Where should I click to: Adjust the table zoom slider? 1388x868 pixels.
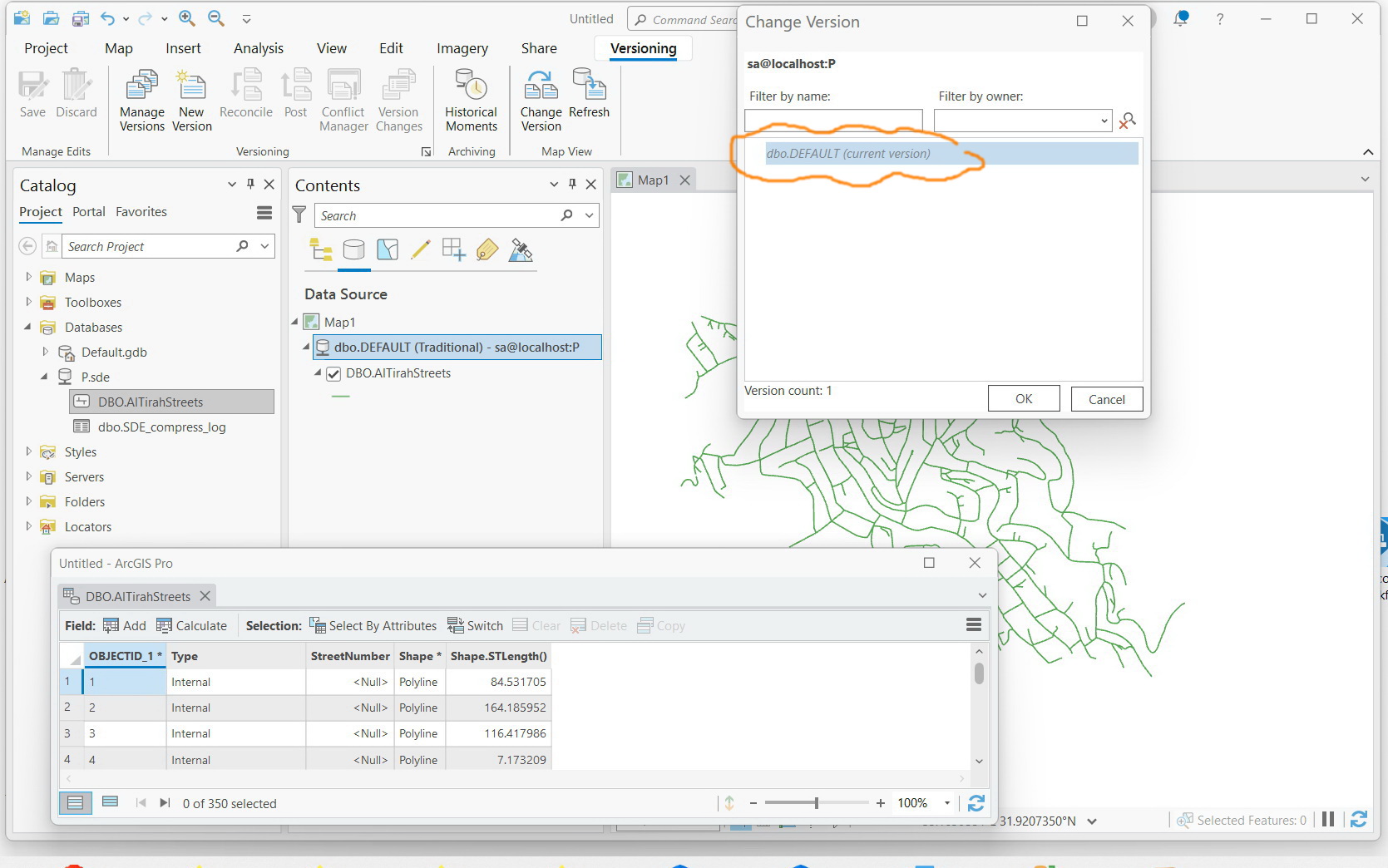[x=817, y=803]
